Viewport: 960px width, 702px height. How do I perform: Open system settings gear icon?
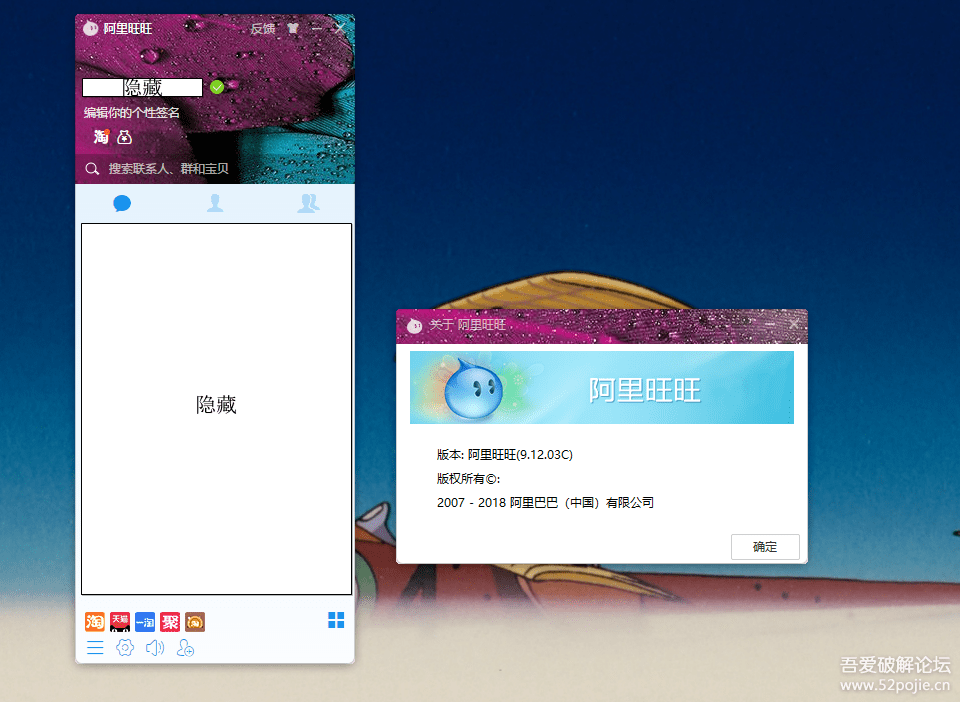(x=125, y=648)
